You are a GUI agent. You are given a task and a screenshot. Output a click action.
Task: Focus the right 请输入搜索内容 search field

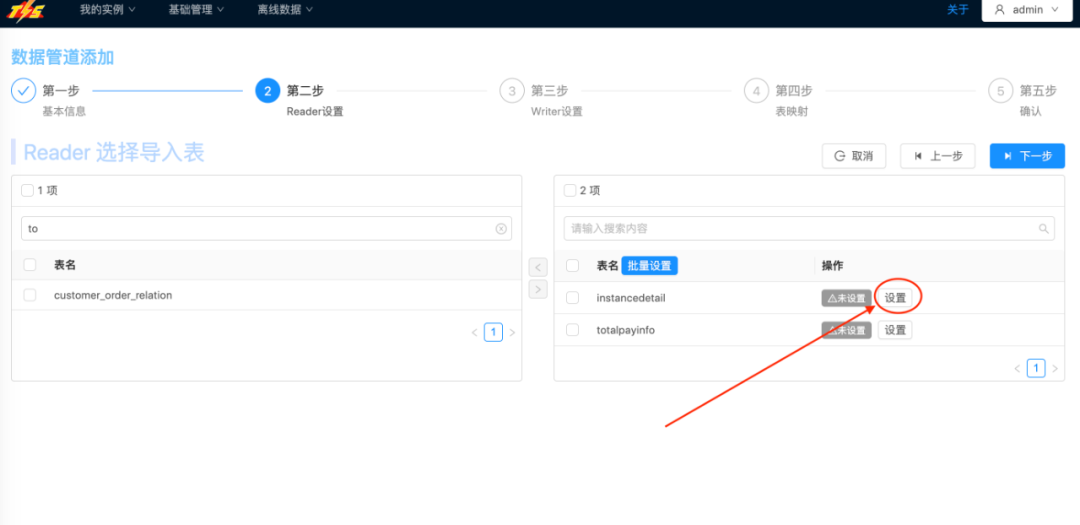(x=809, y=229)
